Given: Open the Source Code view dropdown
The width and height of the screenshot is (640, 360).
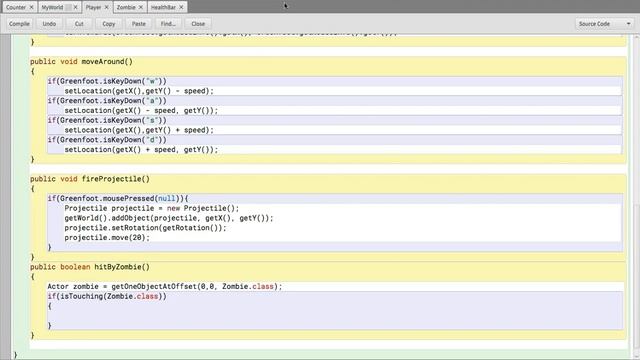Looking at the screenshot, I should [604, 24].
